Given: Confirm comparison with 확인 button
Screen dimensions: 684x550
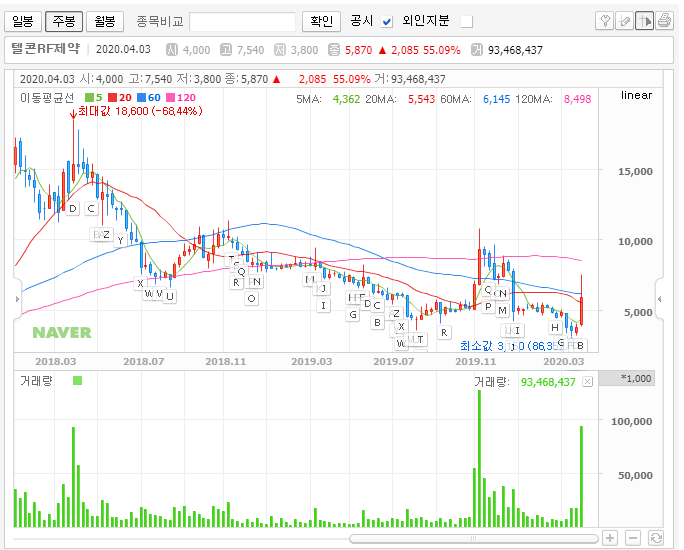Looking at the screenshot, I should 321,21.
